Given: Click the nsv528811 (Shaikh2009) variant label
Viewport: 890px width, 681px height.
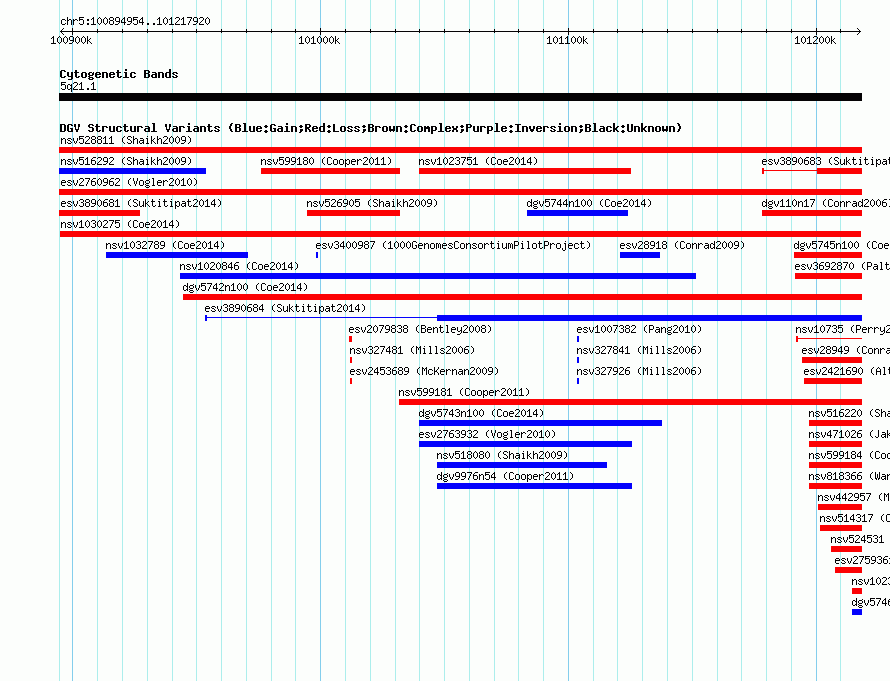Looking at the screenshot, I should pos(126,140).
